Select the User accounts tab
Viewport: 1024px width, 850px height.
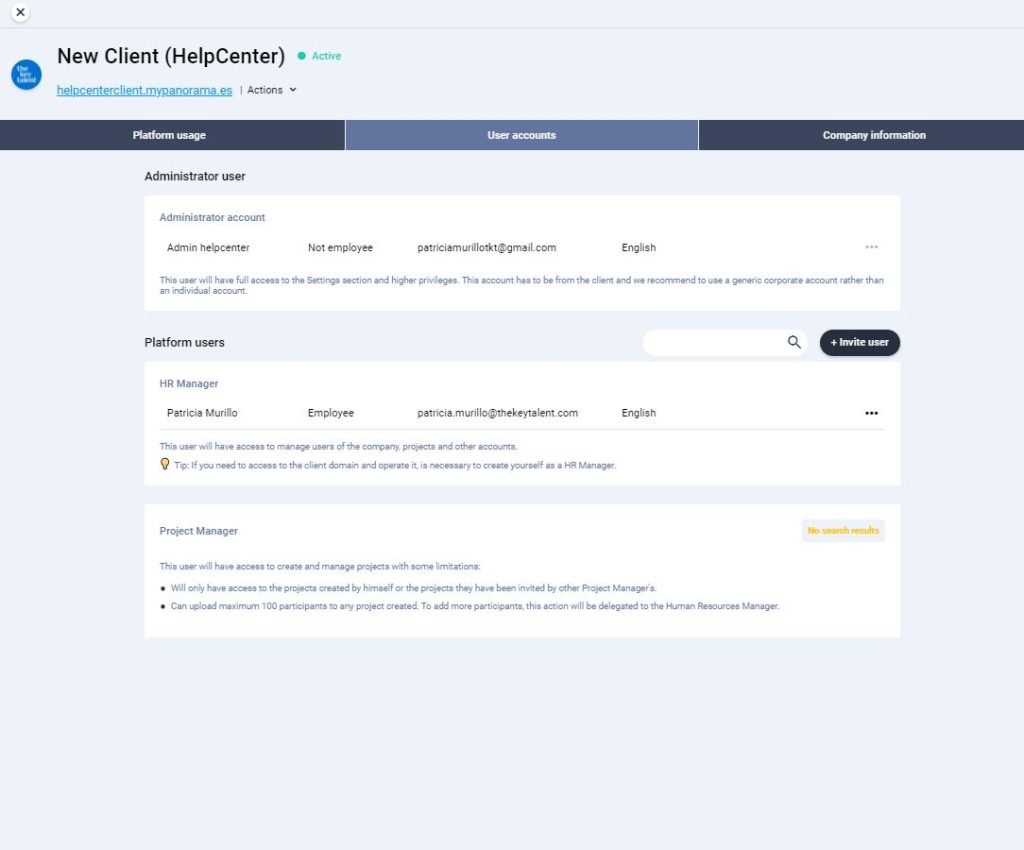[x=521, y=135]
